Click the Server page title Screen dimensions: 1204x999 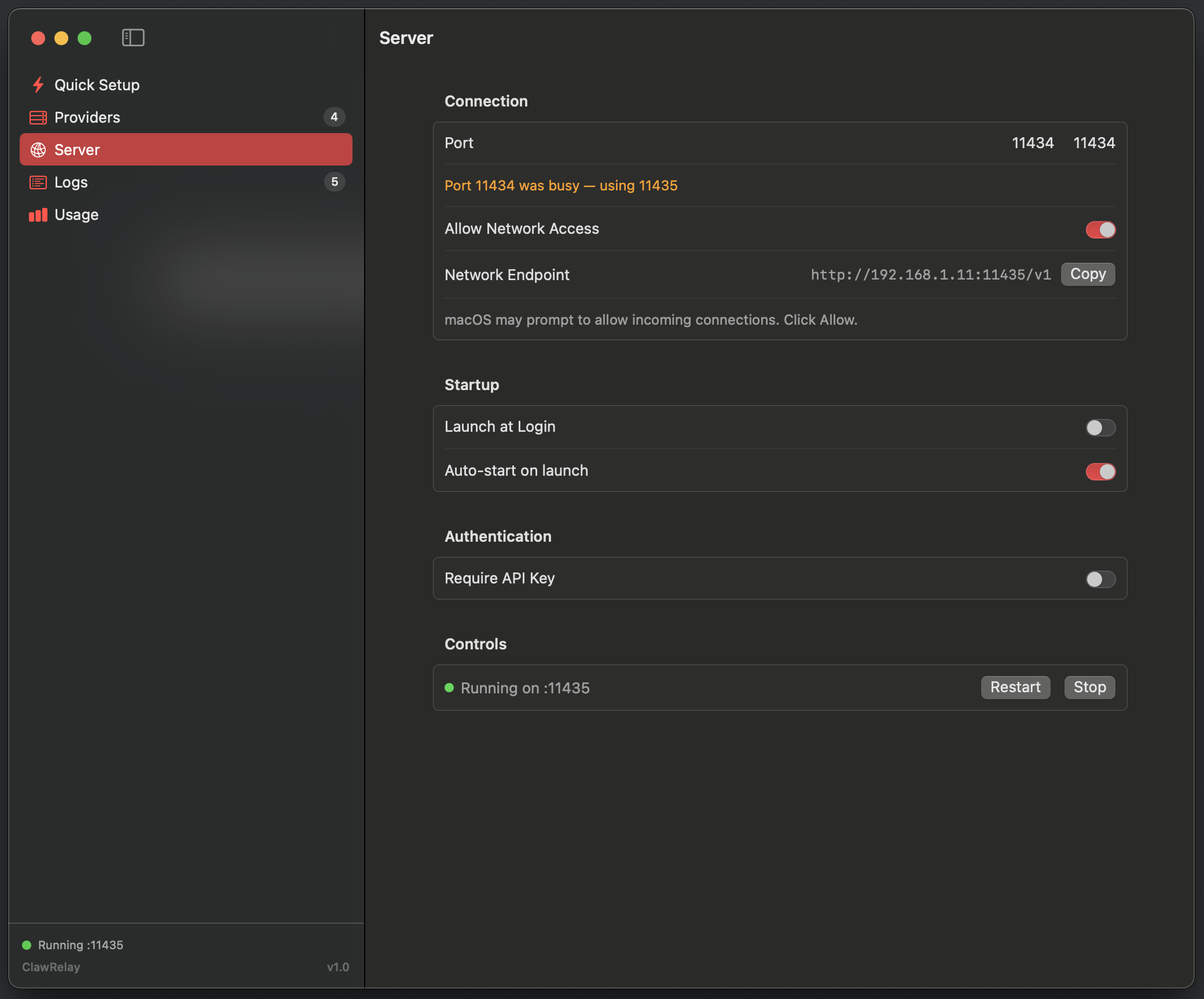pos(406,38)
